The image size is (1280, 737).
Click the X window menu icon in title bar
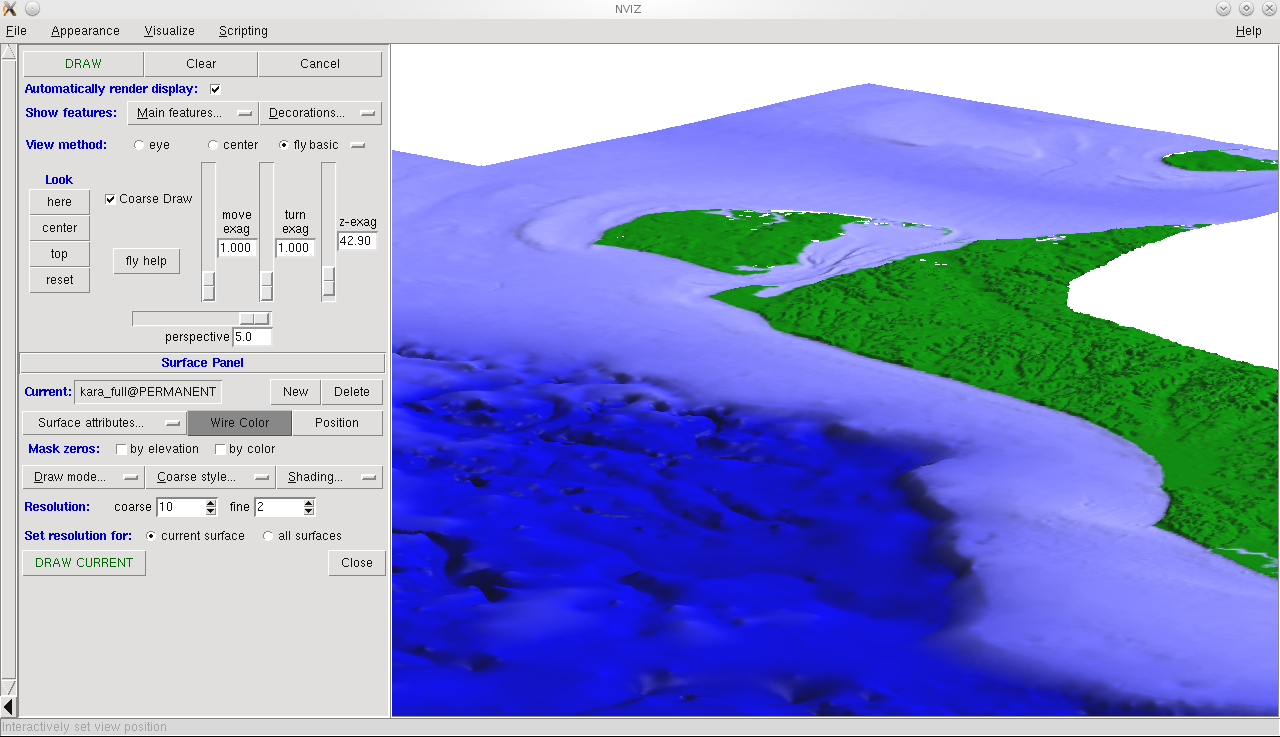[x=10, y=9]
